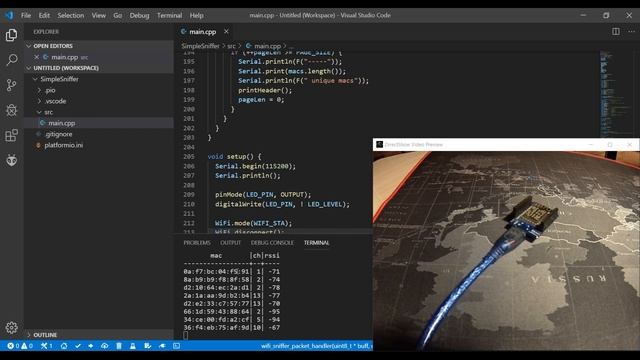Open the editor More Actions ellipsis
The width and height of the screenshot is (640, 360).
[x=631, y=31]
